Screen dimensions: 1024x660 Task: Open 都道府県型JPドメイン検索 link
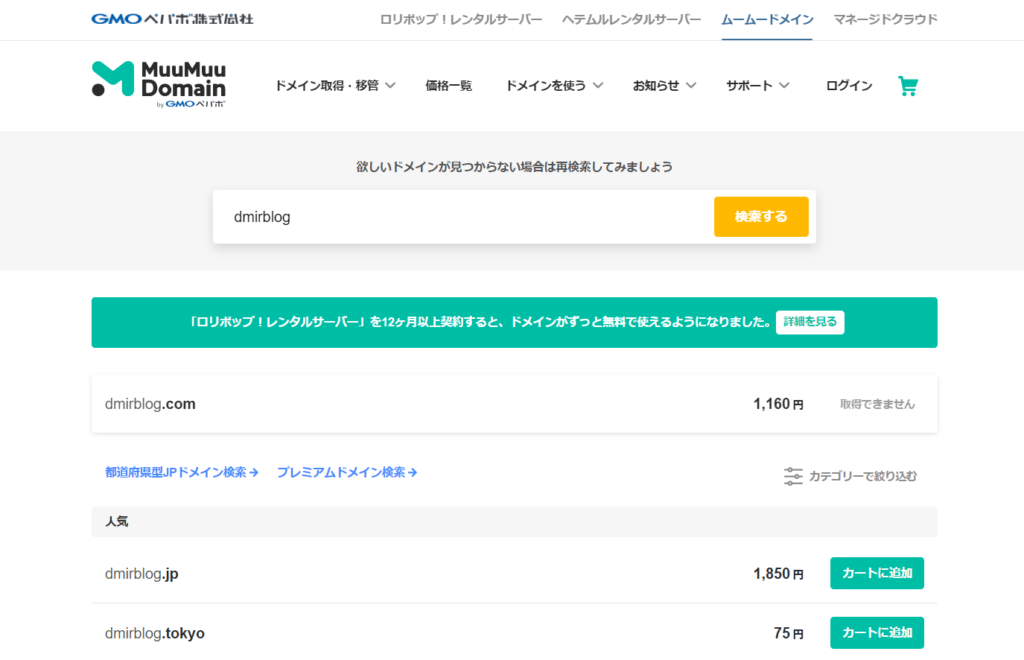181,472
